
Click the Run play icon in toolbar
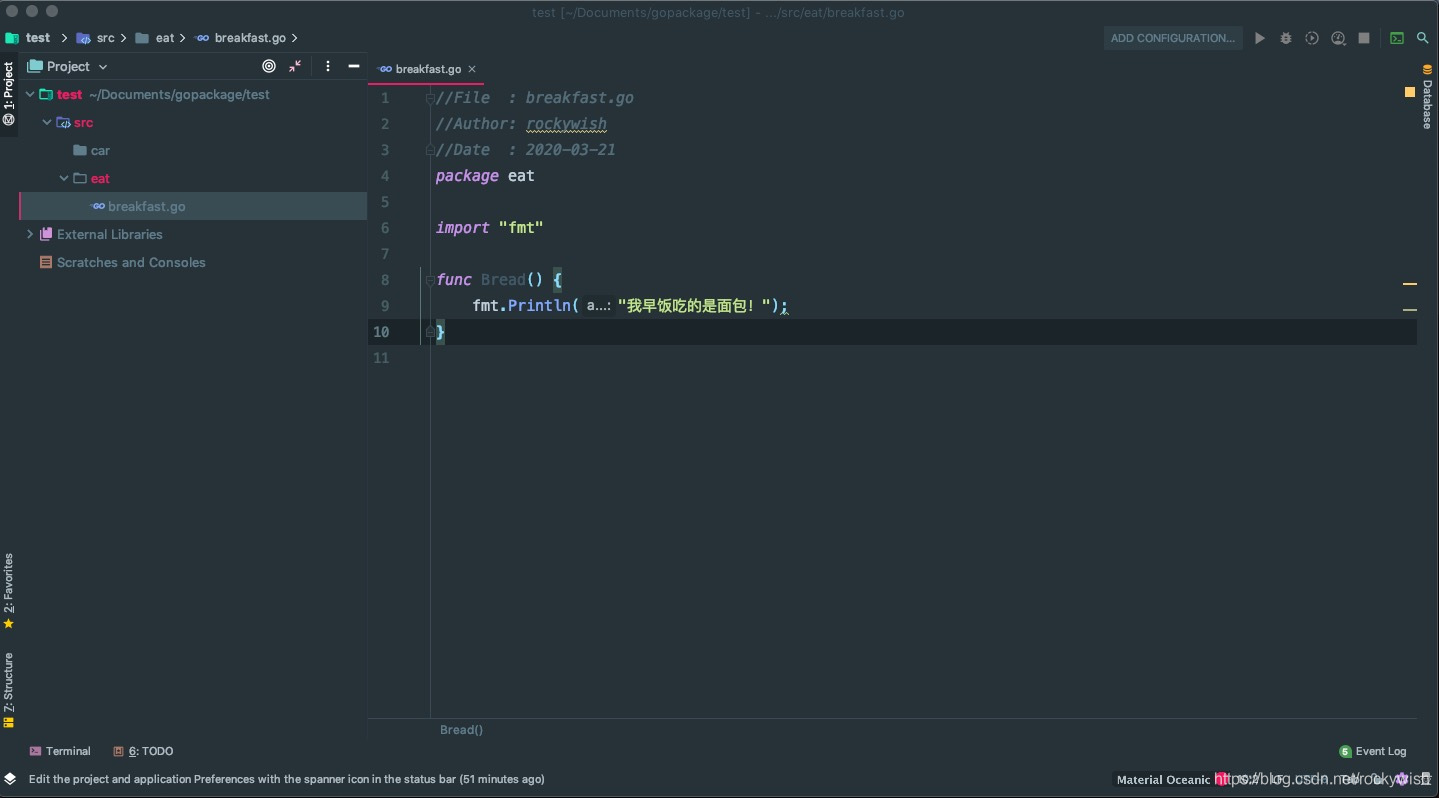1260,38
